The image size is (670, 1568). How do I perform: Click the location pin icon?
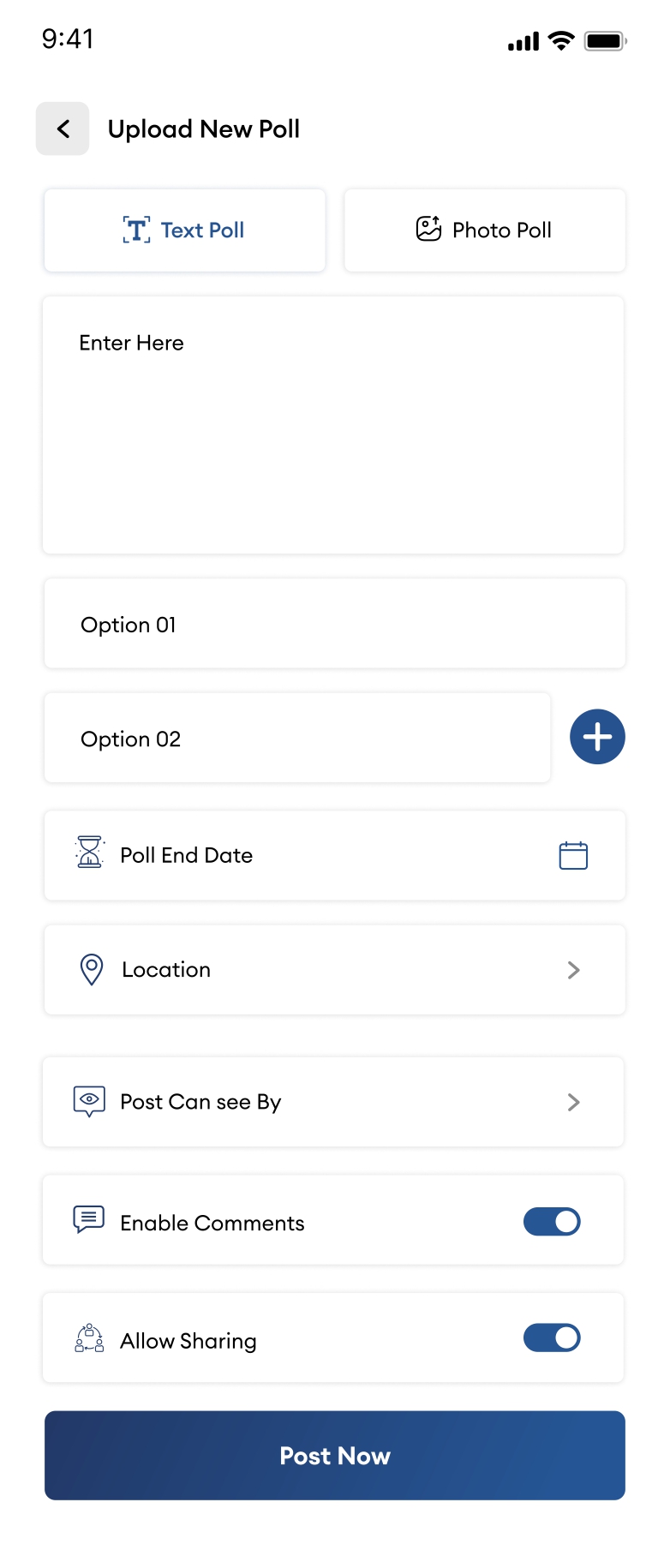[91, 969]
